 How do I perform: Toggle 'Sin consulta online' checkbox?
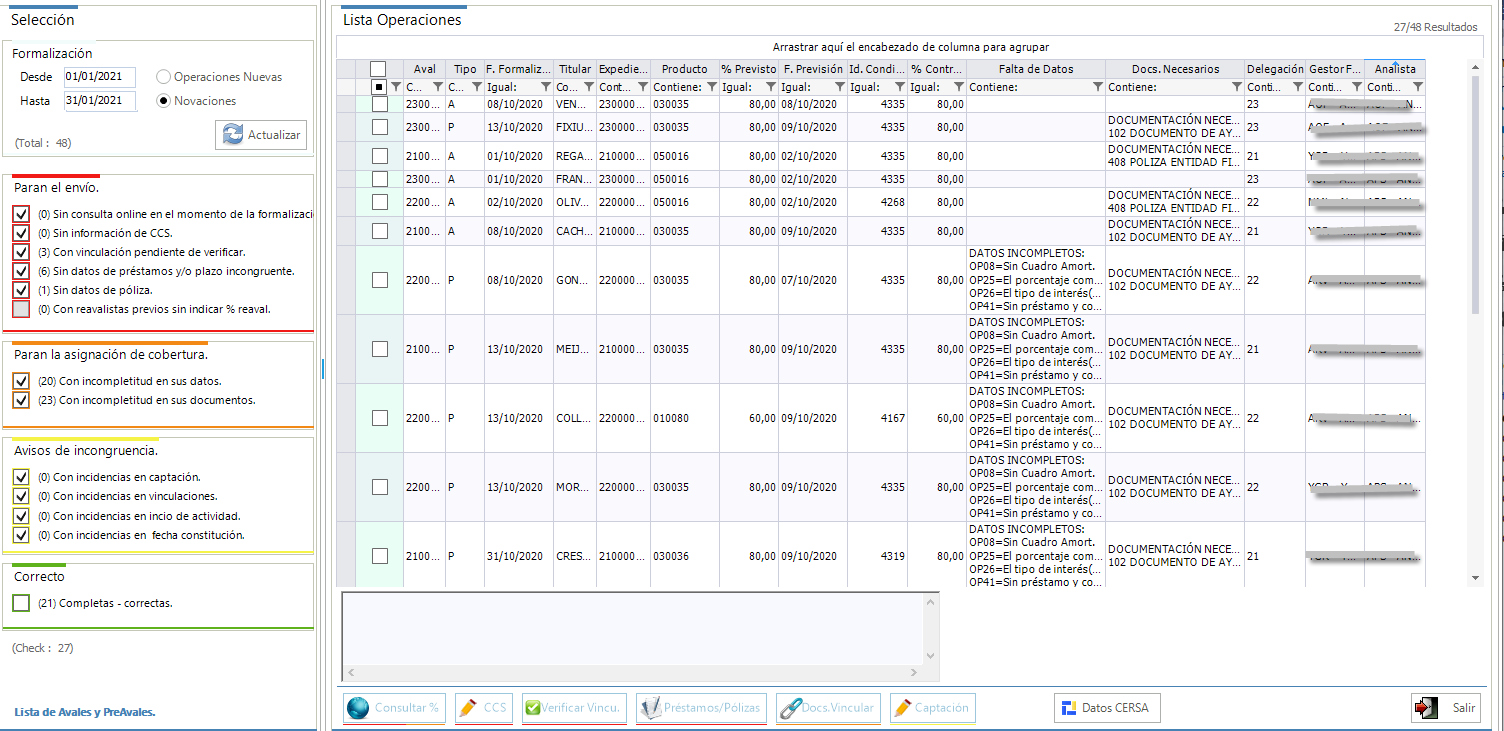pyautogui.click(x=21, y=214)
